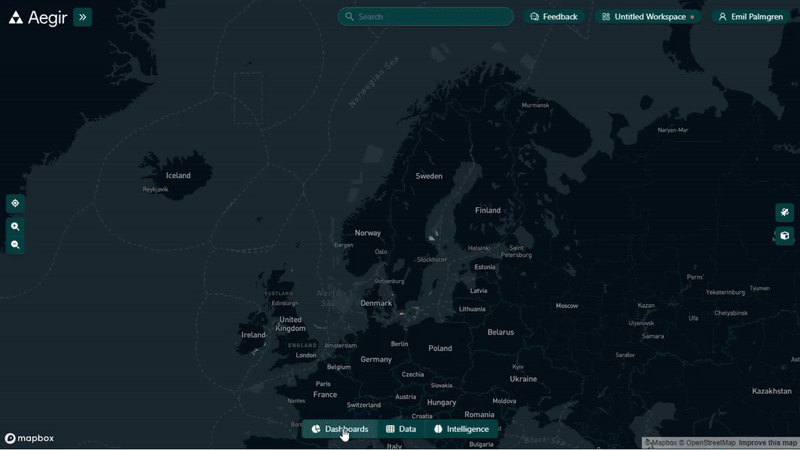800x450 pixels.
Task: Click the Ireland map label
Action: point(253,335)
